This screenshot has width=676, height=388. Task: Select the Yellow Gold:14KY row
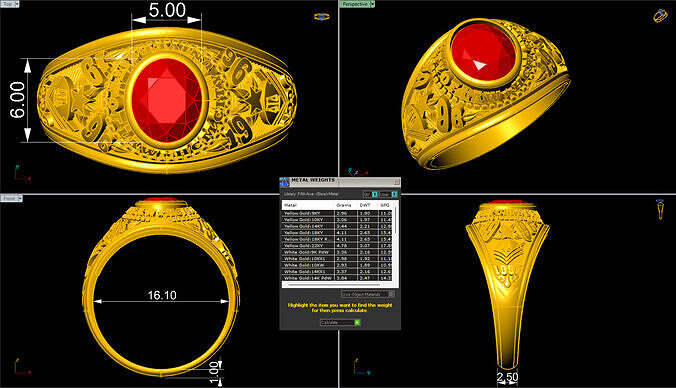click(x=337, y=226)
